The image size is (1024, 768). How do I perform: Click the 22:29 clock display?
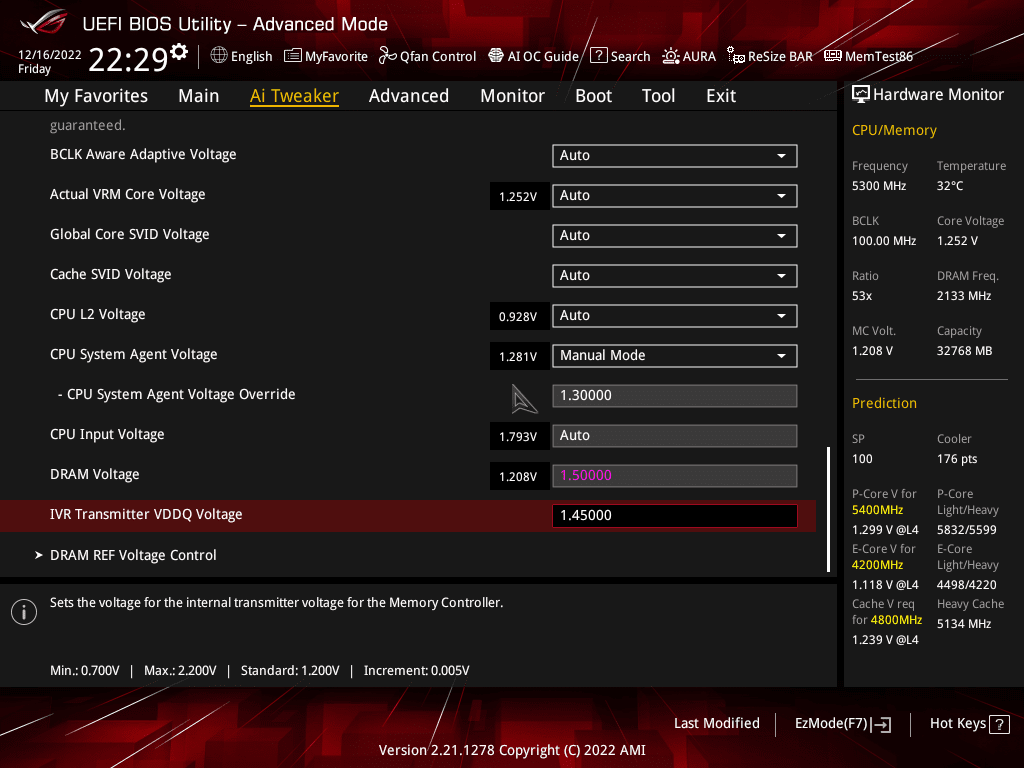tap(129, 60)
